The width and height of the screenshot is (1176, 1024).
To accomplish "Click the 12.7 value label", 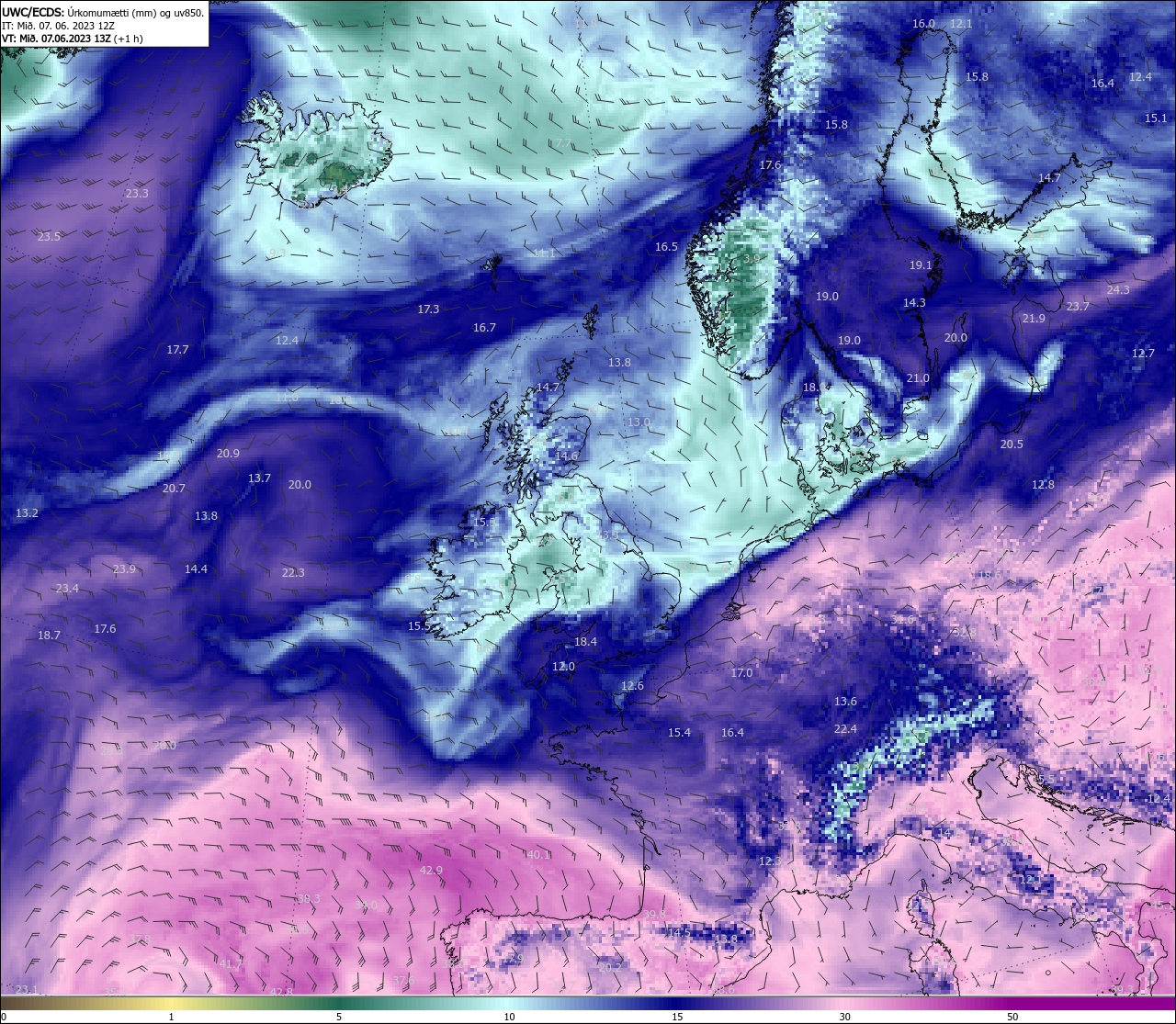I will [x=1143, y=353].
